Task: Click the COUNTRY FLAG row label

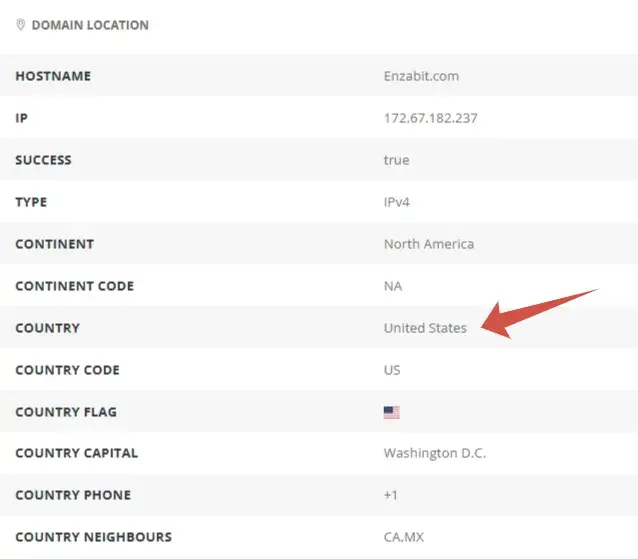Action: (66, 412)
